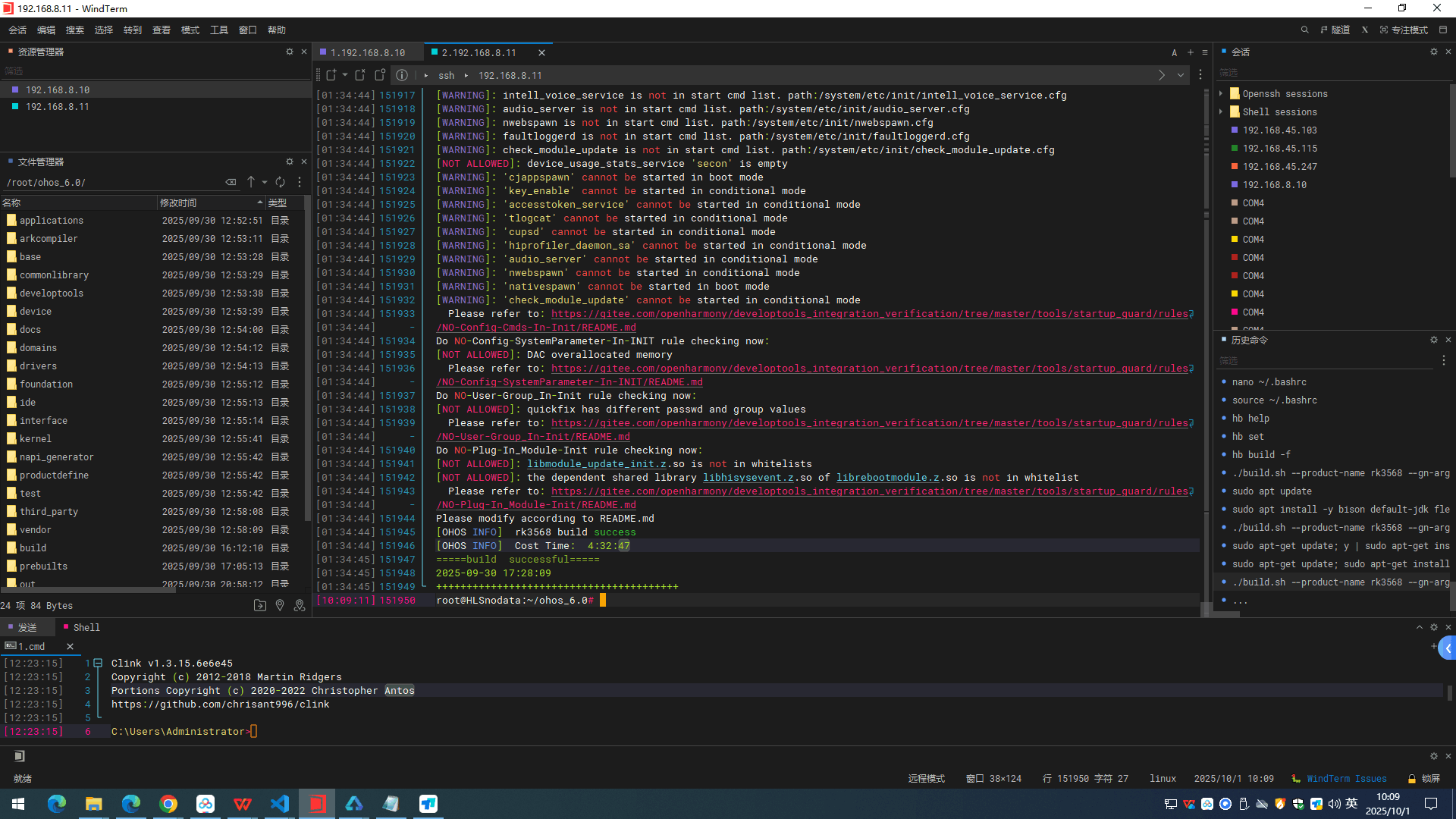Open the 工具 menu
The height and width of the screenshot is (819, 1456).
click(x=219, y=30)
